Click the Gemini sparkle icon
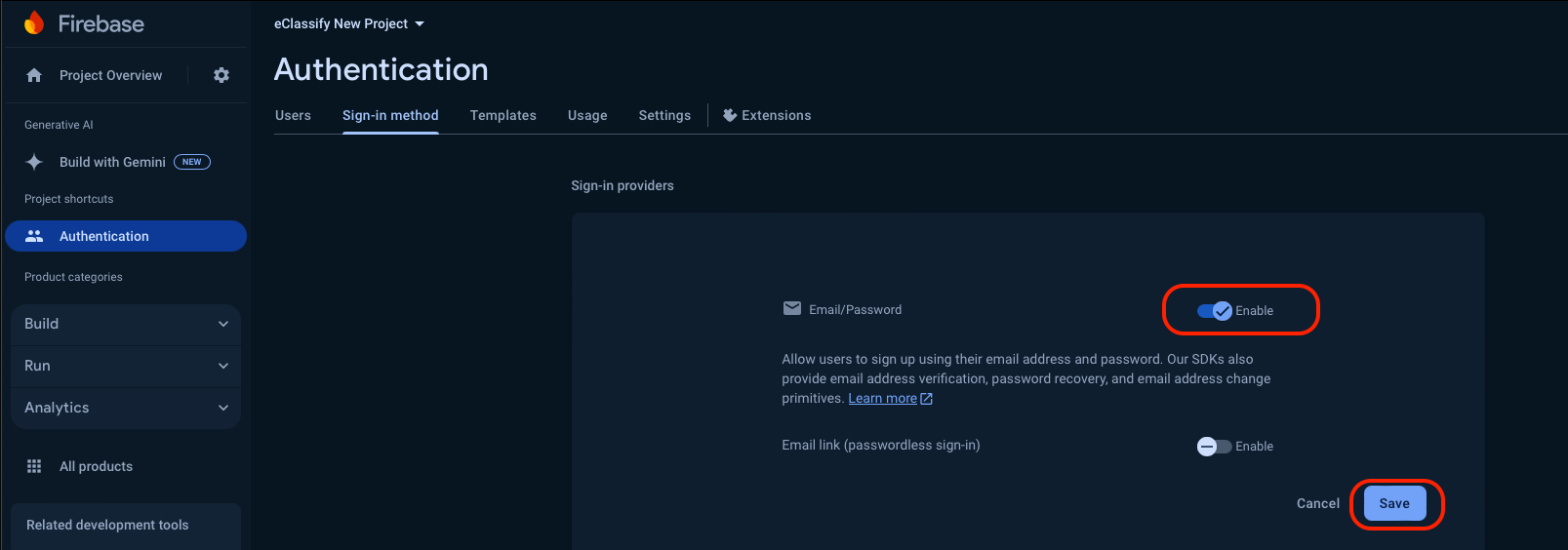Viewport: 1568px width, 550px height. point(34,162)
